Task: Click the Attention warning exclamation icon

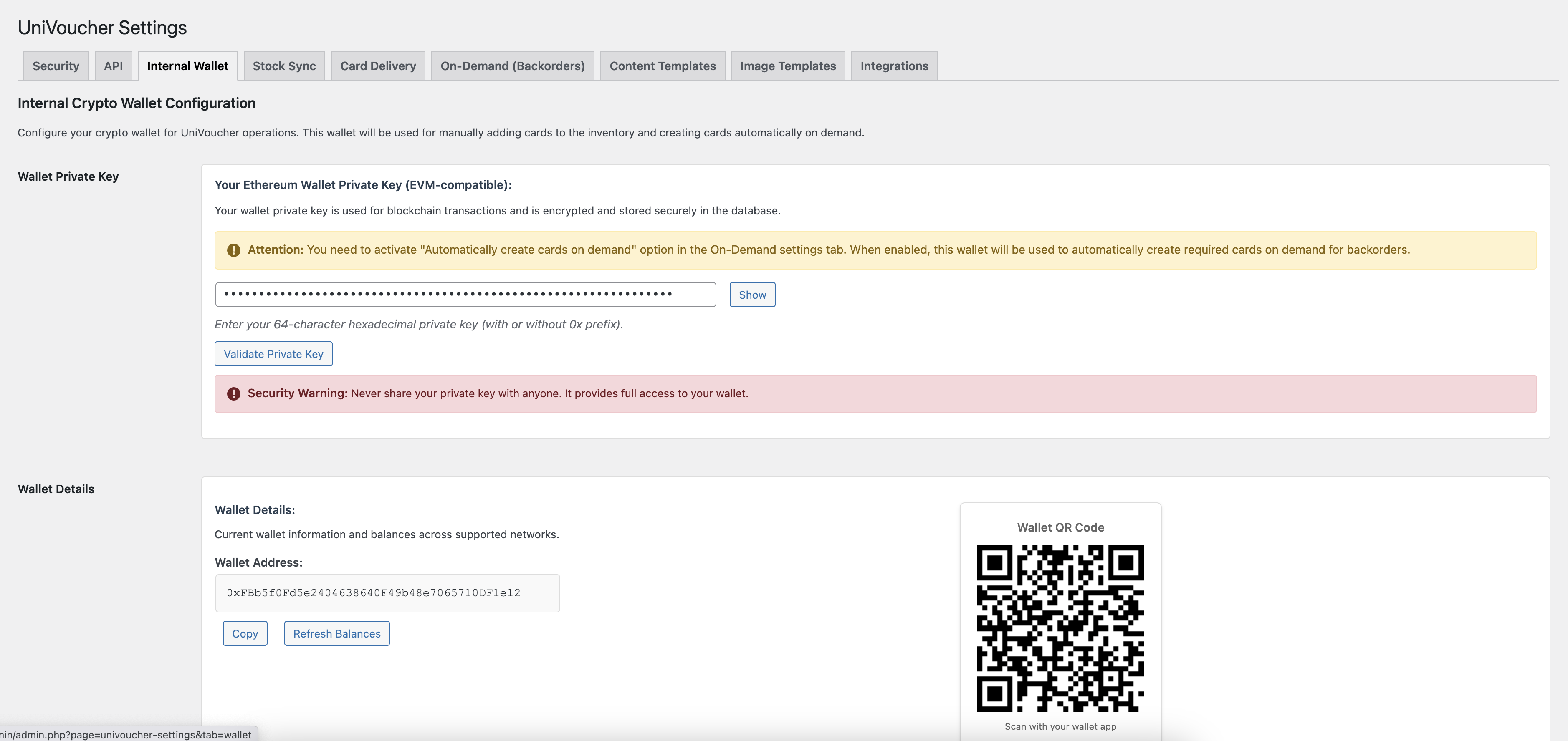Action: pos(233,250)
